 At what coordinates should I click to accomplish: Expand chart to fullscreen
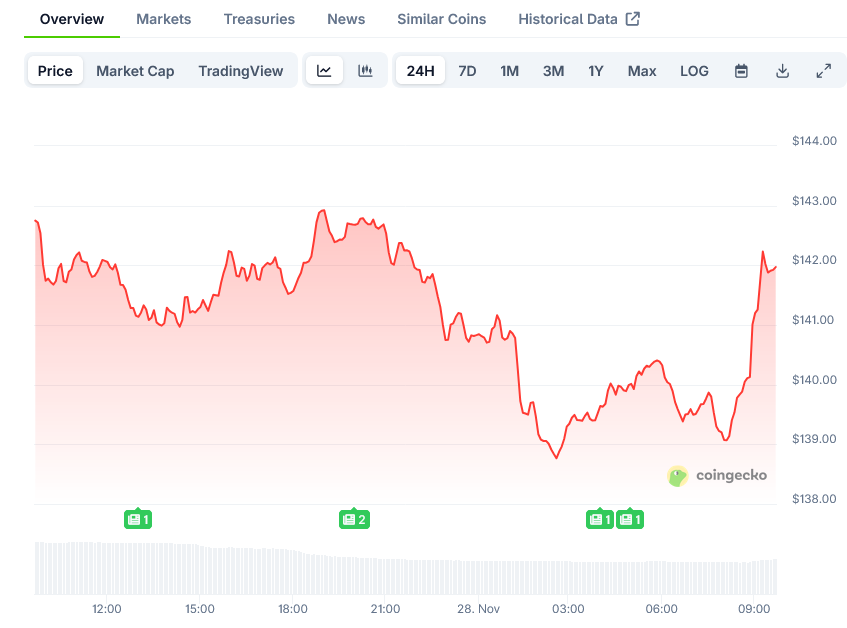pos(823,71)
